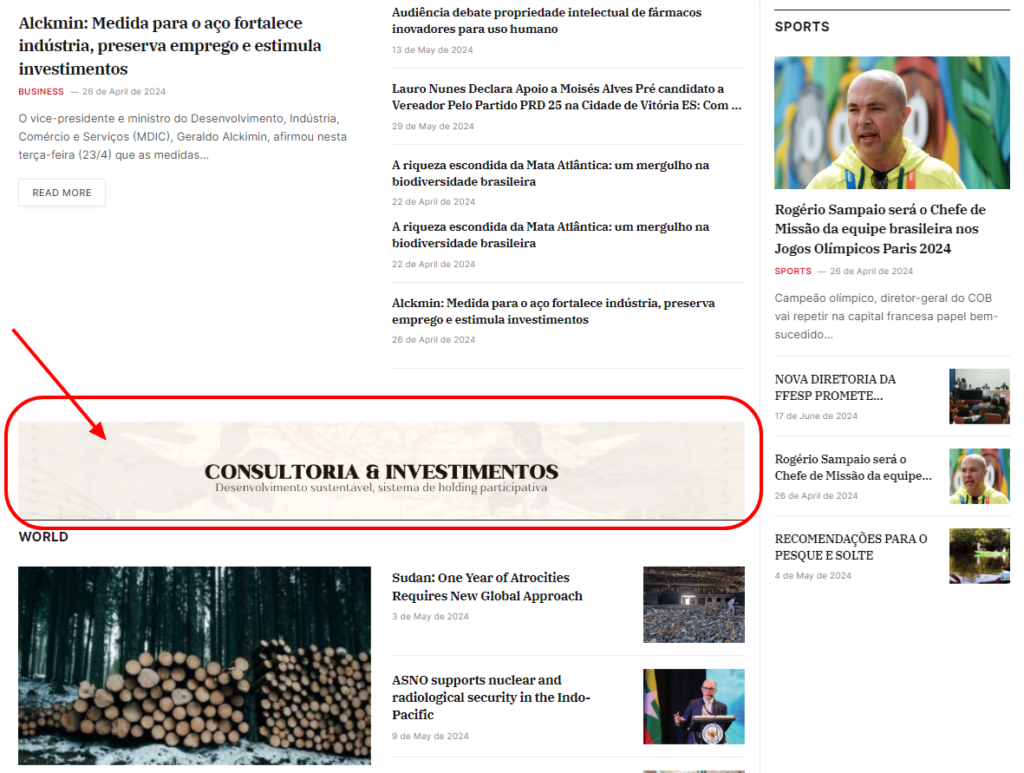Image resolution: width=1024 pixels, height=773 pixels.
Task: Click the fishing boat thumbnail in the sidebar
Action: click(979, 555)
